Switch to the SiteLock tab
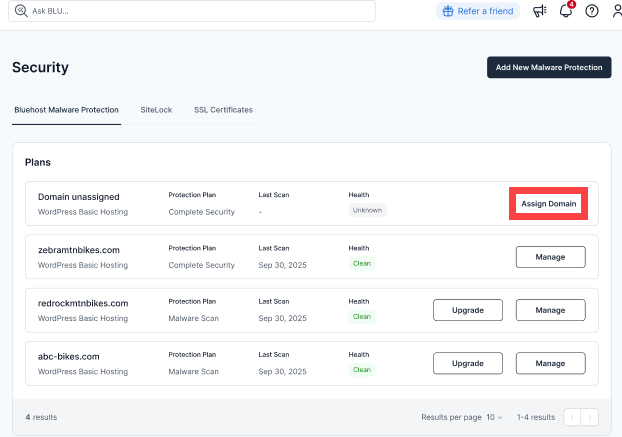Image resolution: width=622 pixels, height=437 pixels. click(156, 110)
